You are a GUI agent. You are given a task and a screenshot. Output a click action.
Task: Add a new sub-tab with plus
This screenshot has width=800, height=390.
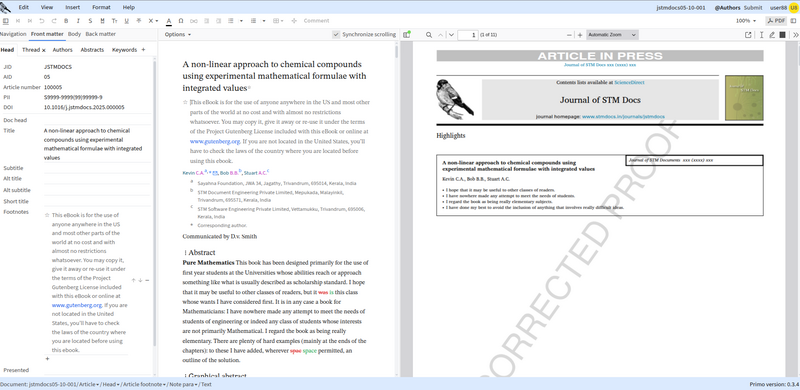click(x=143, y=50)
